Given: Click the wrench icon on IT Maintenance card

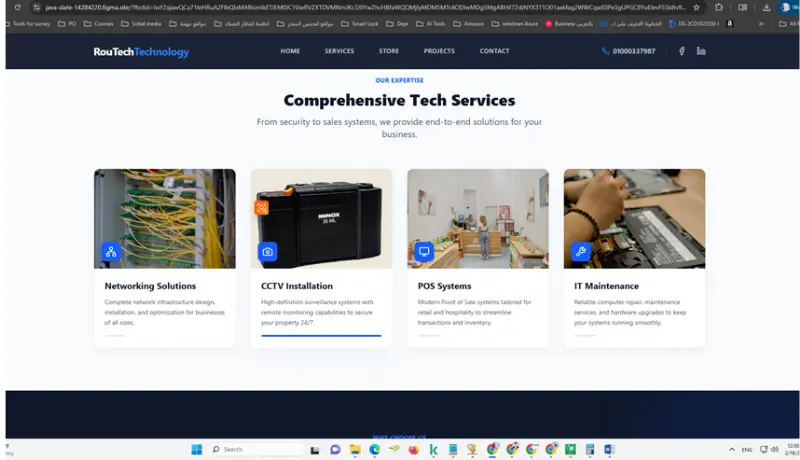Looking at the screenshot, I should coord(581,251).
